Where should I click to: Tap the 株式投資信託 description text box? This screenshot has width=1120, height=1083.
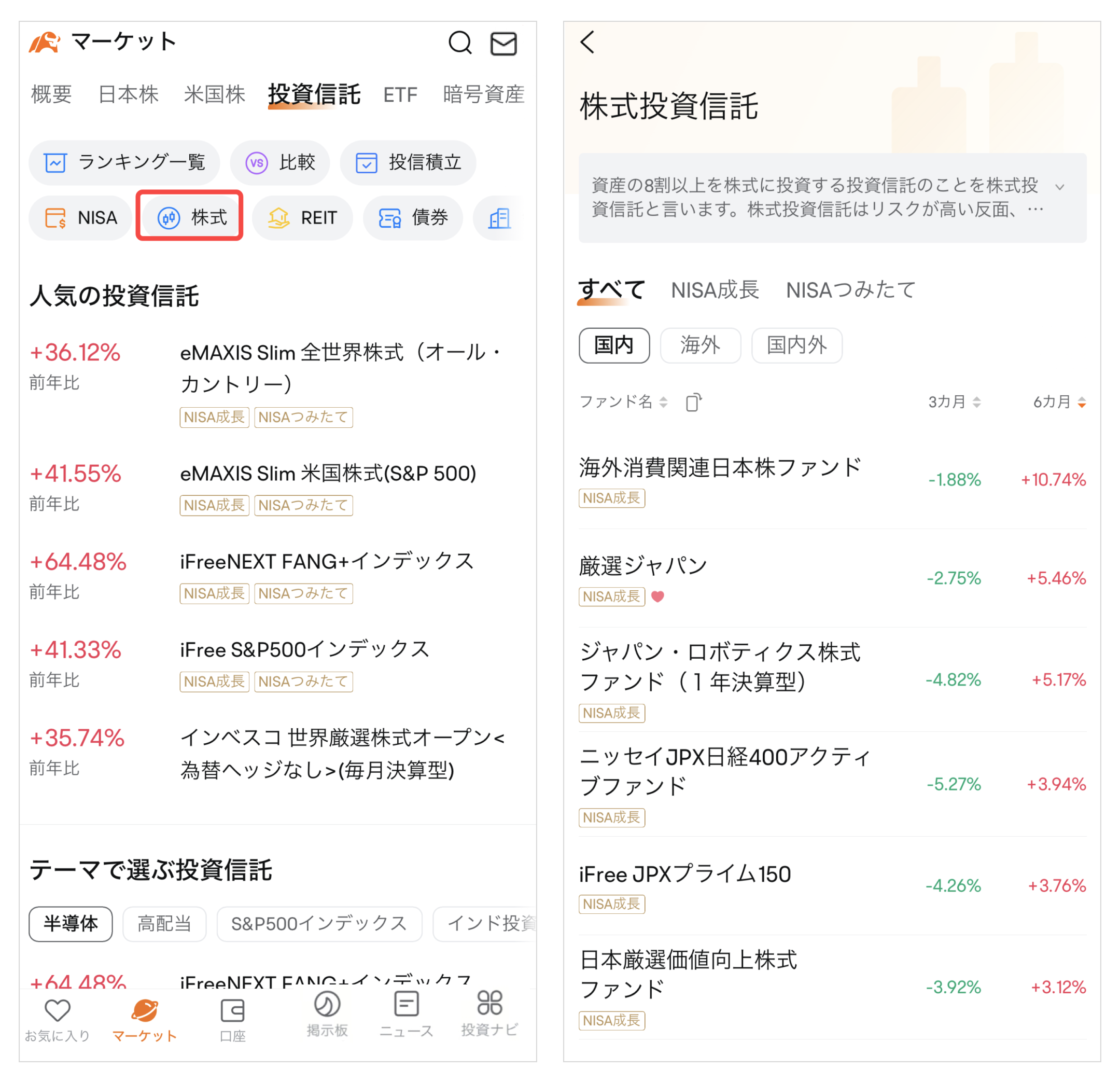[833, 198]
